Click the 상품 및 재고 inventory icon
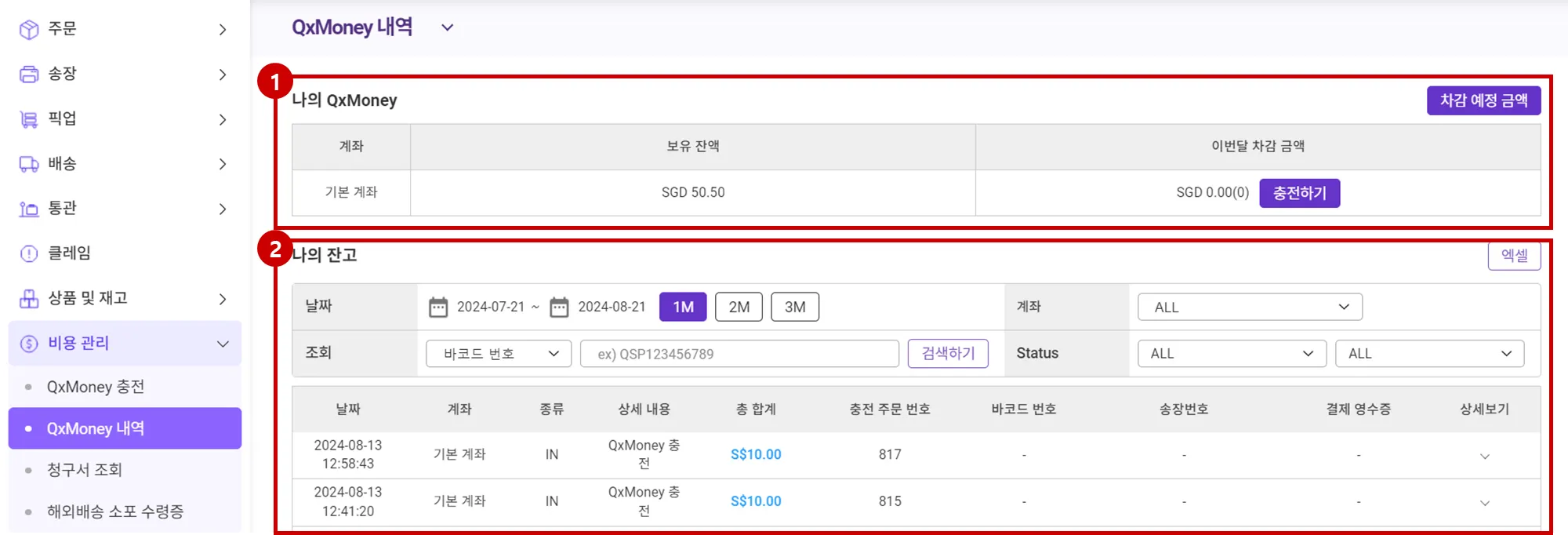 pyautogui.click(x=29, y=299)
